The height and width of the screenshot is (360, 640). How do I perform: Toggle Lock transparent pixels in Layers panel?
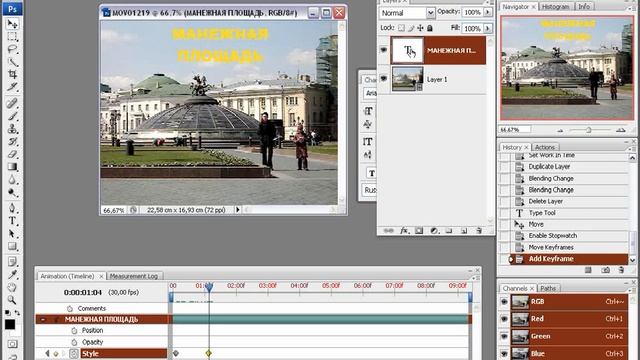402,28
